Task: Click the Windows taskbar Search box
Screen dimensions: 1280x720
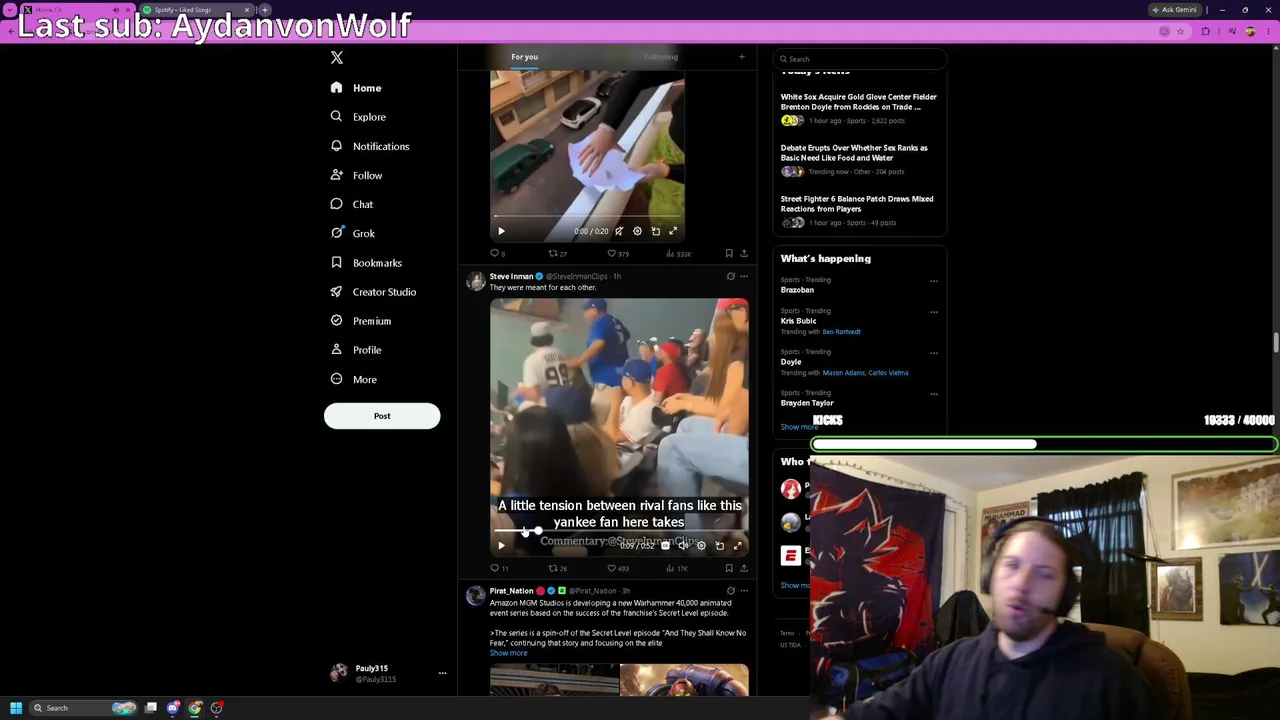Action: [84, 708]
